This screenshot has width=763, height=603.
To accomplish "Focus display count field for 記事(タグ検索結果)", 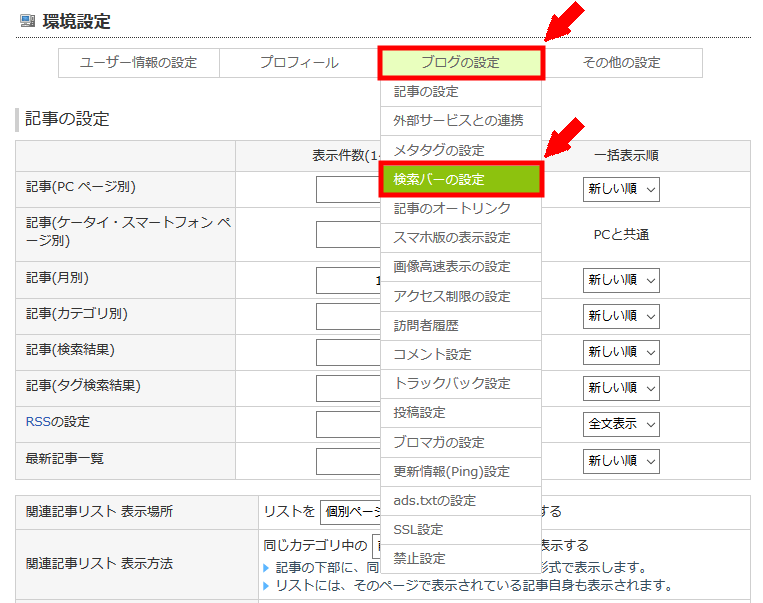I will point(348,388).
